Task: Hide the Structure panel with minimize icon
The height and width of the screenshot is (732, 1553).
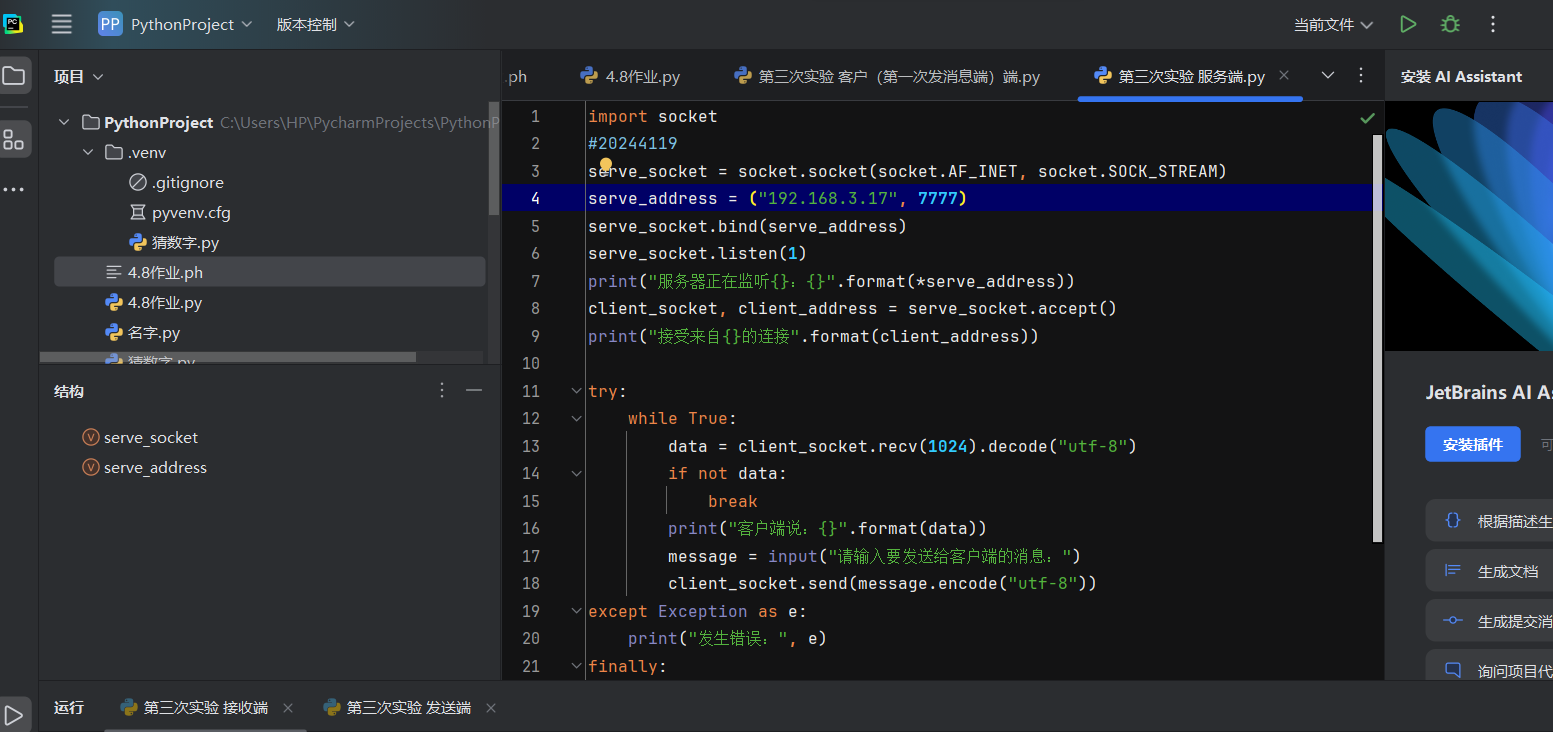Action: (x=474, y=391)
